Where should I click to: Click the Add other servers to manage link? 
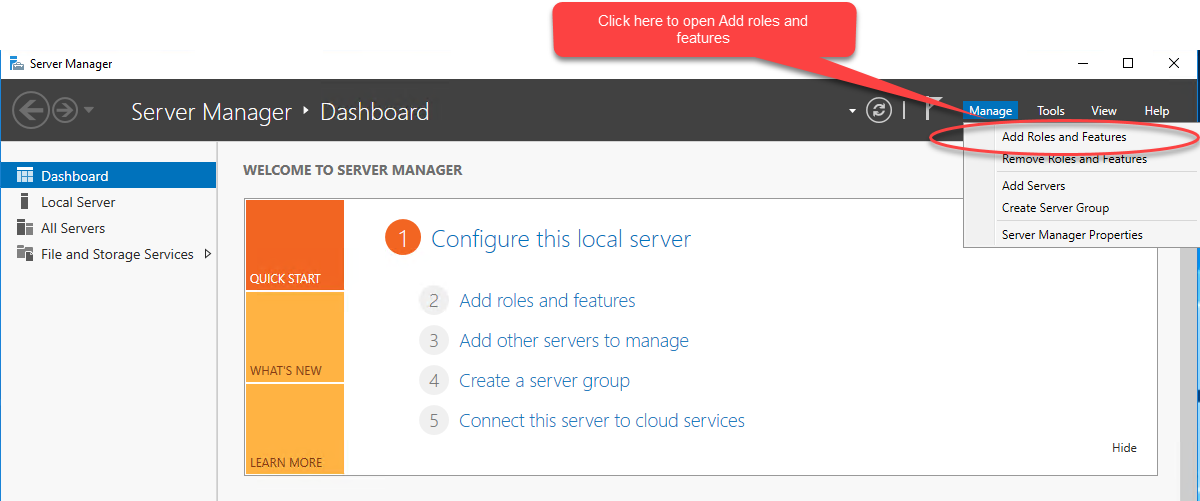574,341
